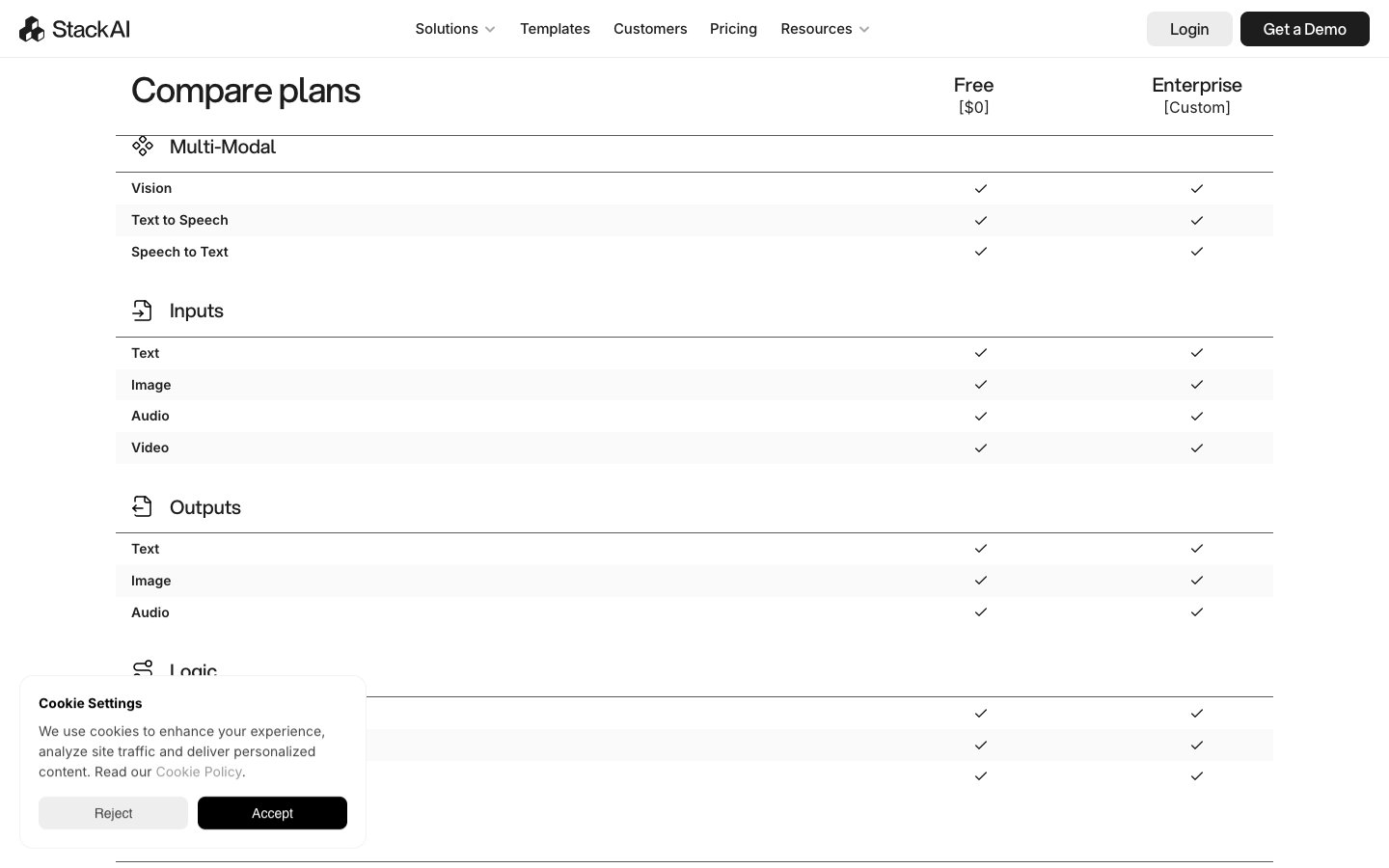Click Enterprise checkmark for Audio output
1389x868 pixels.
[x=1196, y=611]
